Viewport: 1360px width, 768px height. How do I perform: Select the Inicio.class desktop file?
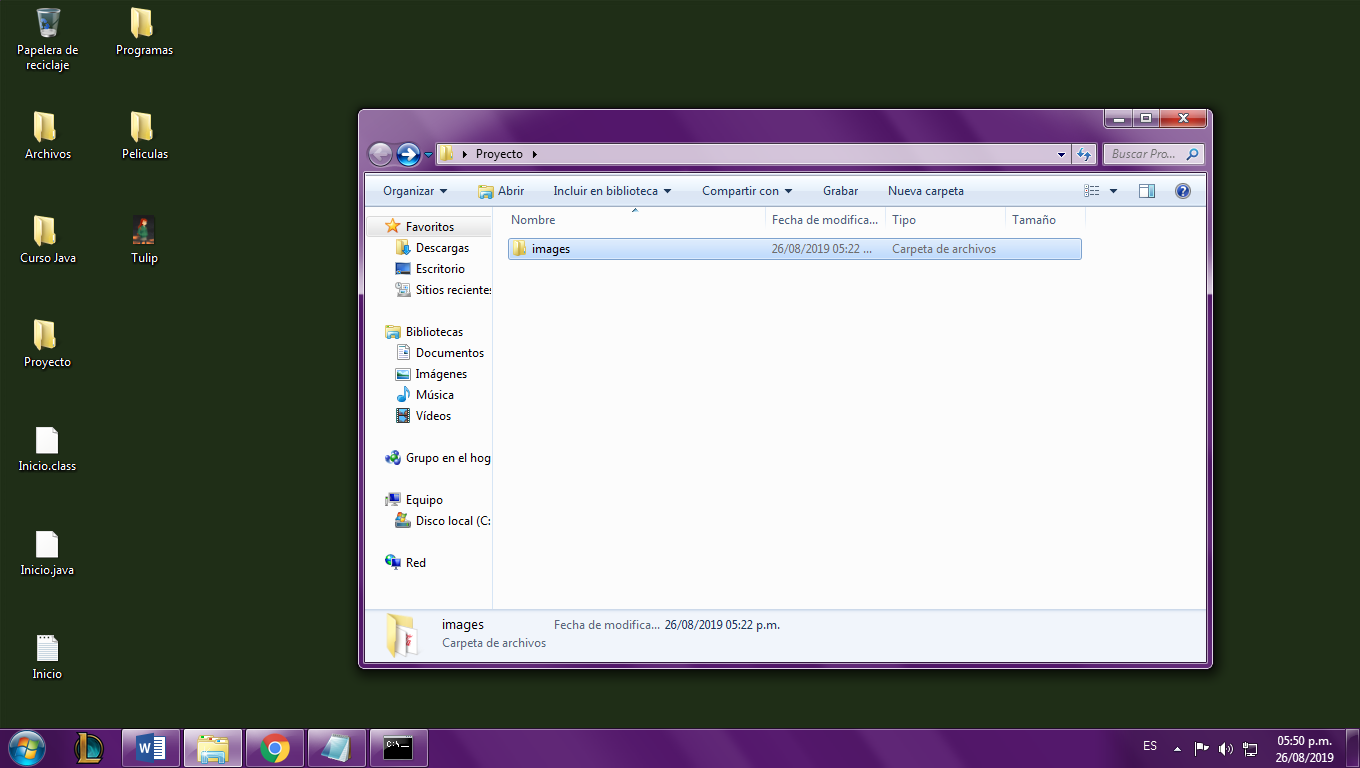coord(47,448)
